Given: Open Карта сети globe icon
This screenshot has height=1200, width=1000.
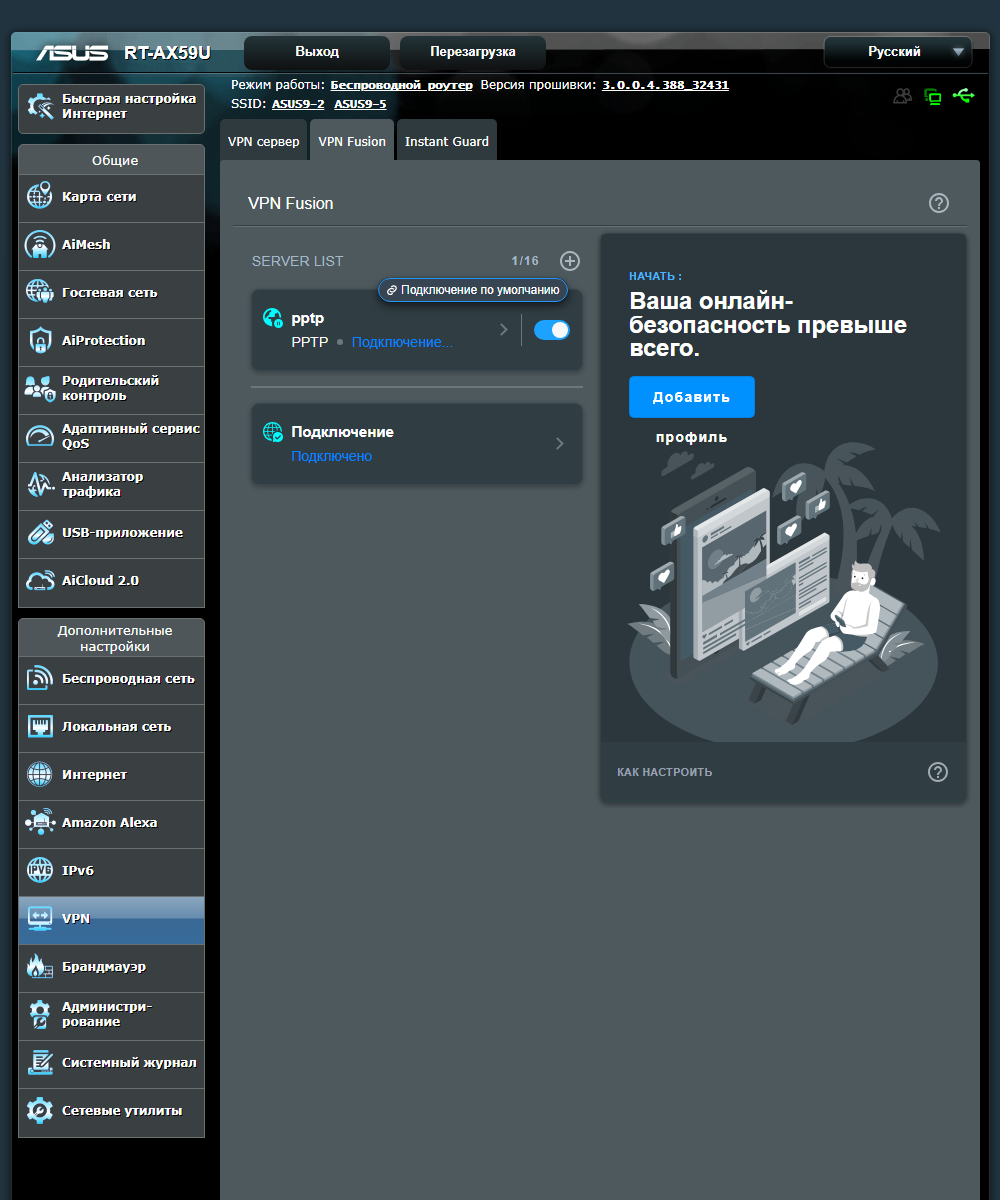Looking at the screenshot, I should coord(39,196).
